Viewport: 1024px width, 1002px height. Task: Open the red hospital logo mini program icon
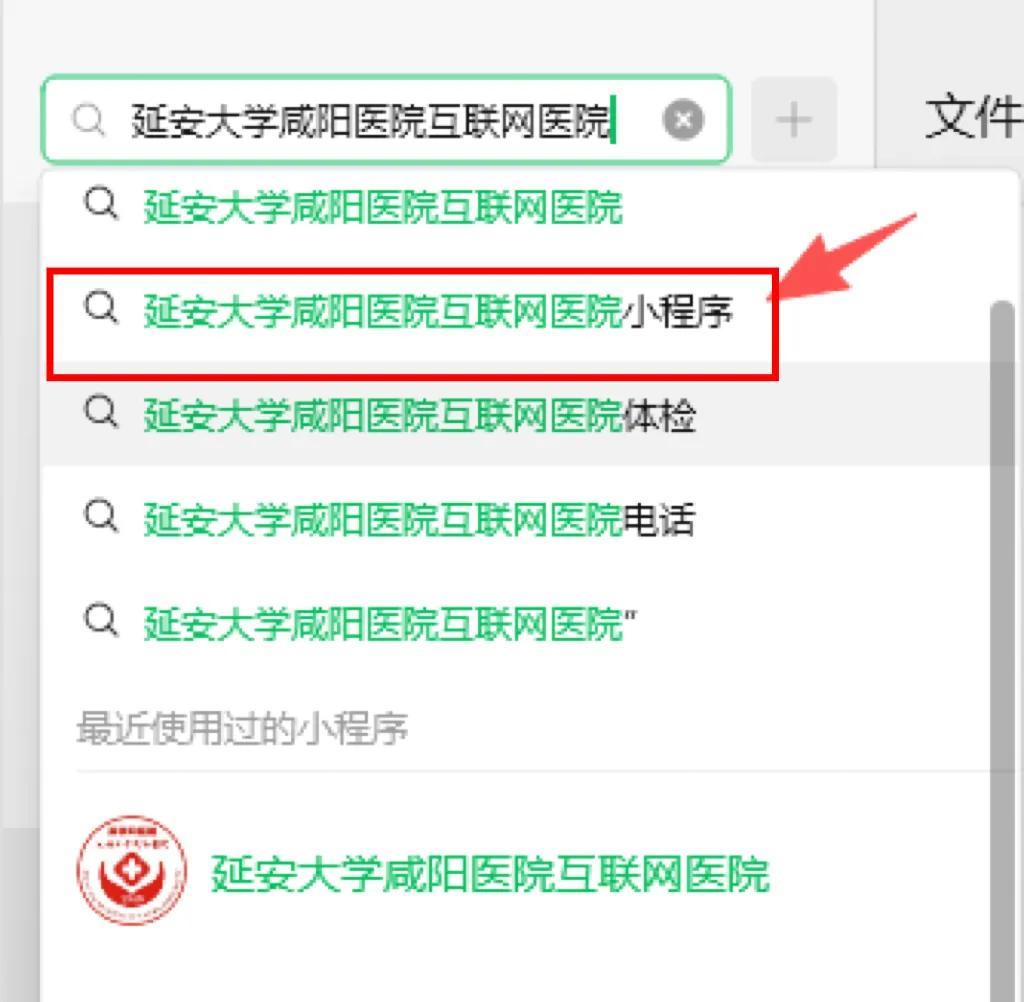[132, 870]
